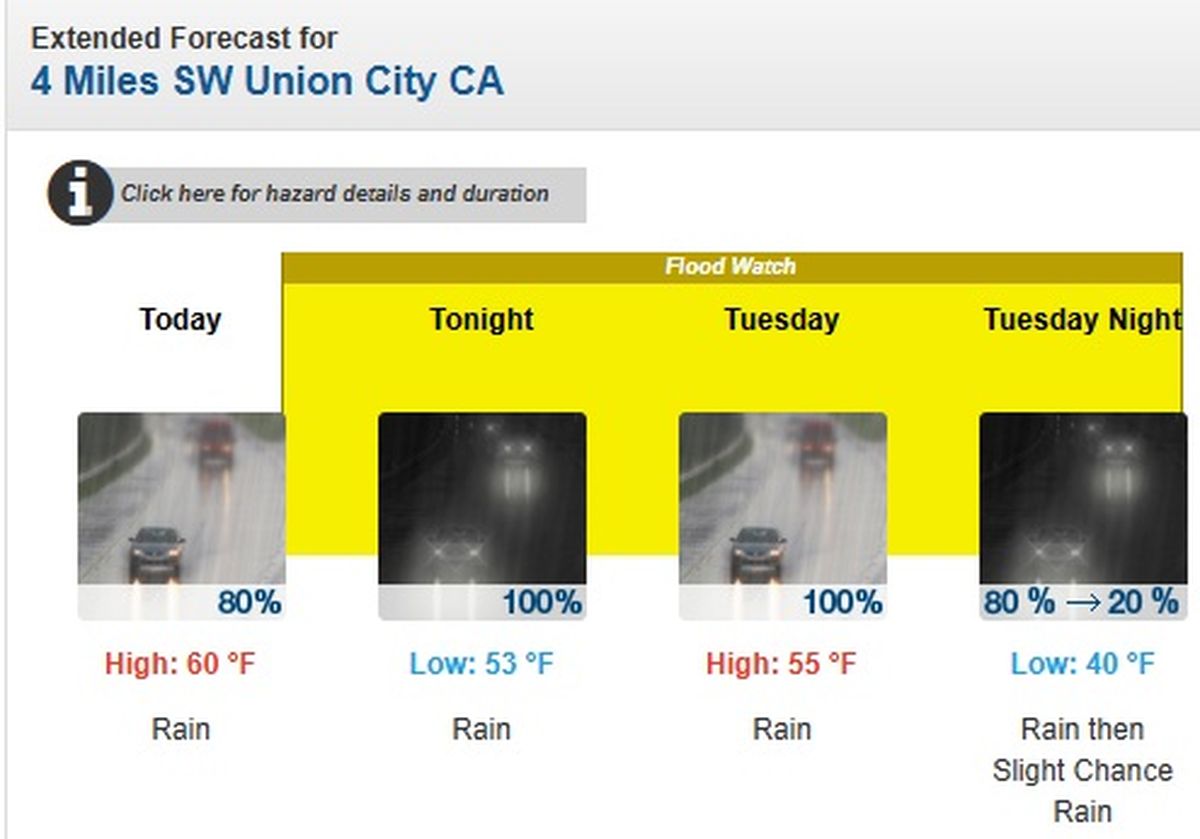Click the 4 Miles SW Union City CA heading
1200x839 pixels.
pyautogui.click(x=267, y=81)
